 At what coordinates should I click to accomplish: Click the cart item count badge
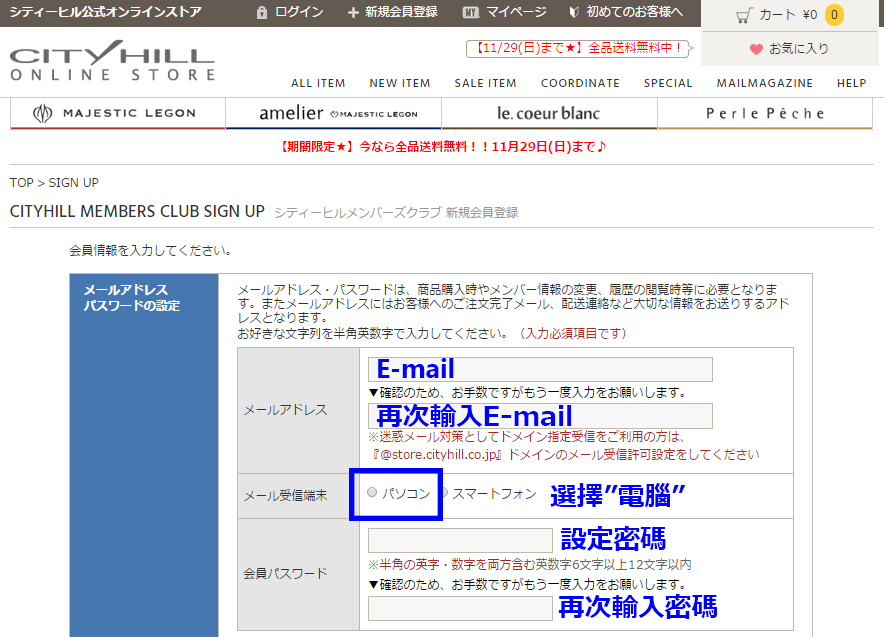point(834,15)
